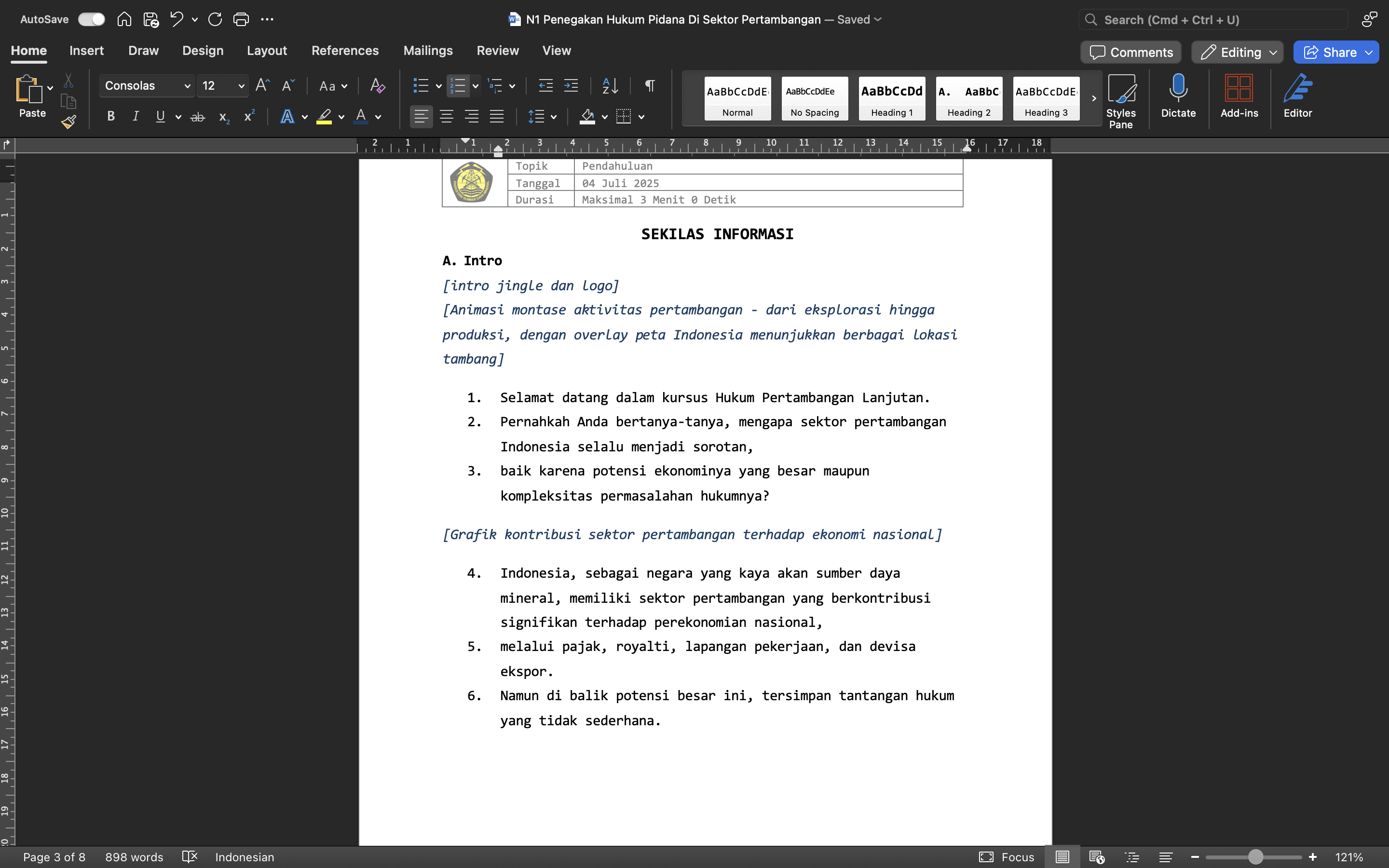Switch to the References tab
Screen dimensions: 1389x868
click(x=345, y=51)
